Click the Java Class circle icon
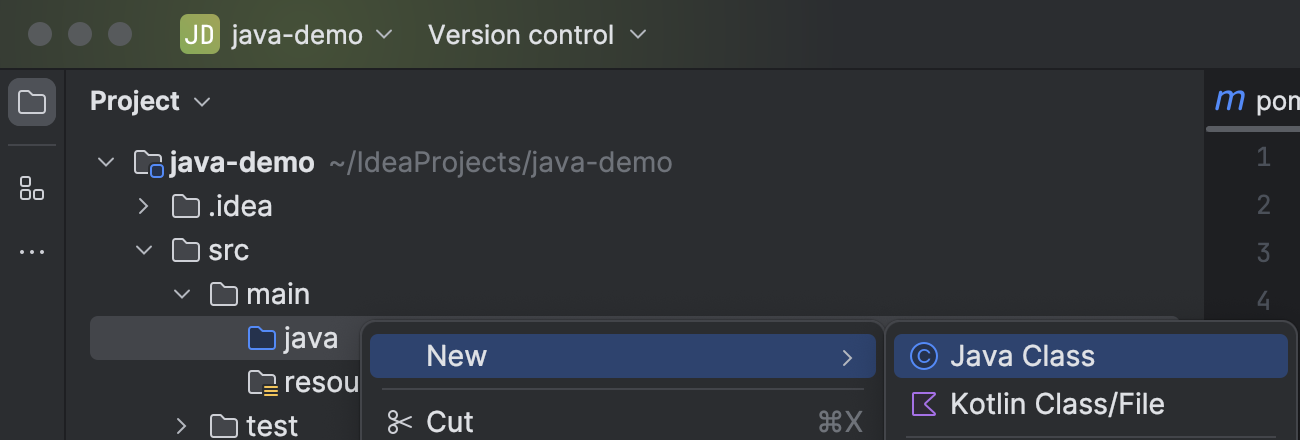This screenshot has height=440, width=1300. click(925, 357)
